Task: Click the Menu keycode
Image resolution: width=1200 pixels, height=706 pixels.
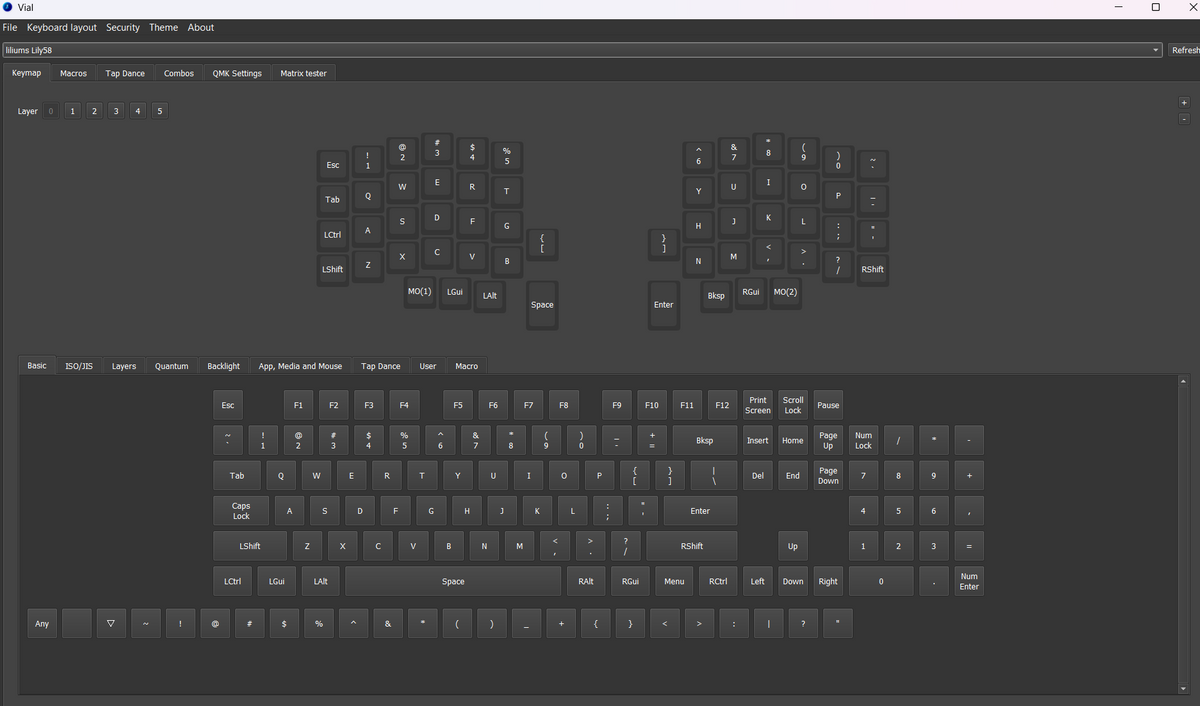Action: [x=674, y=581]
